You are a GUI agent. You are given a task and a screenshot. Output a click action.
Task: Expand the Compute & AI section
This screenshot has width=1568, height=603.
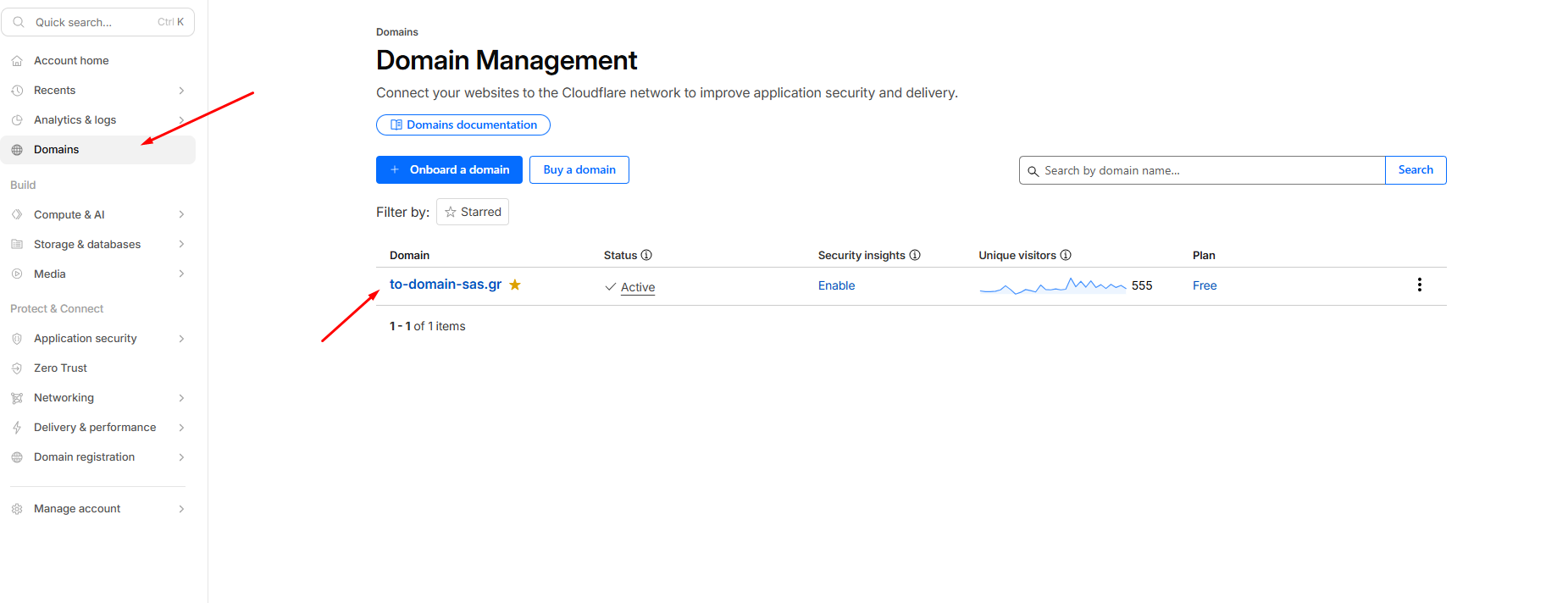[181, 215]
